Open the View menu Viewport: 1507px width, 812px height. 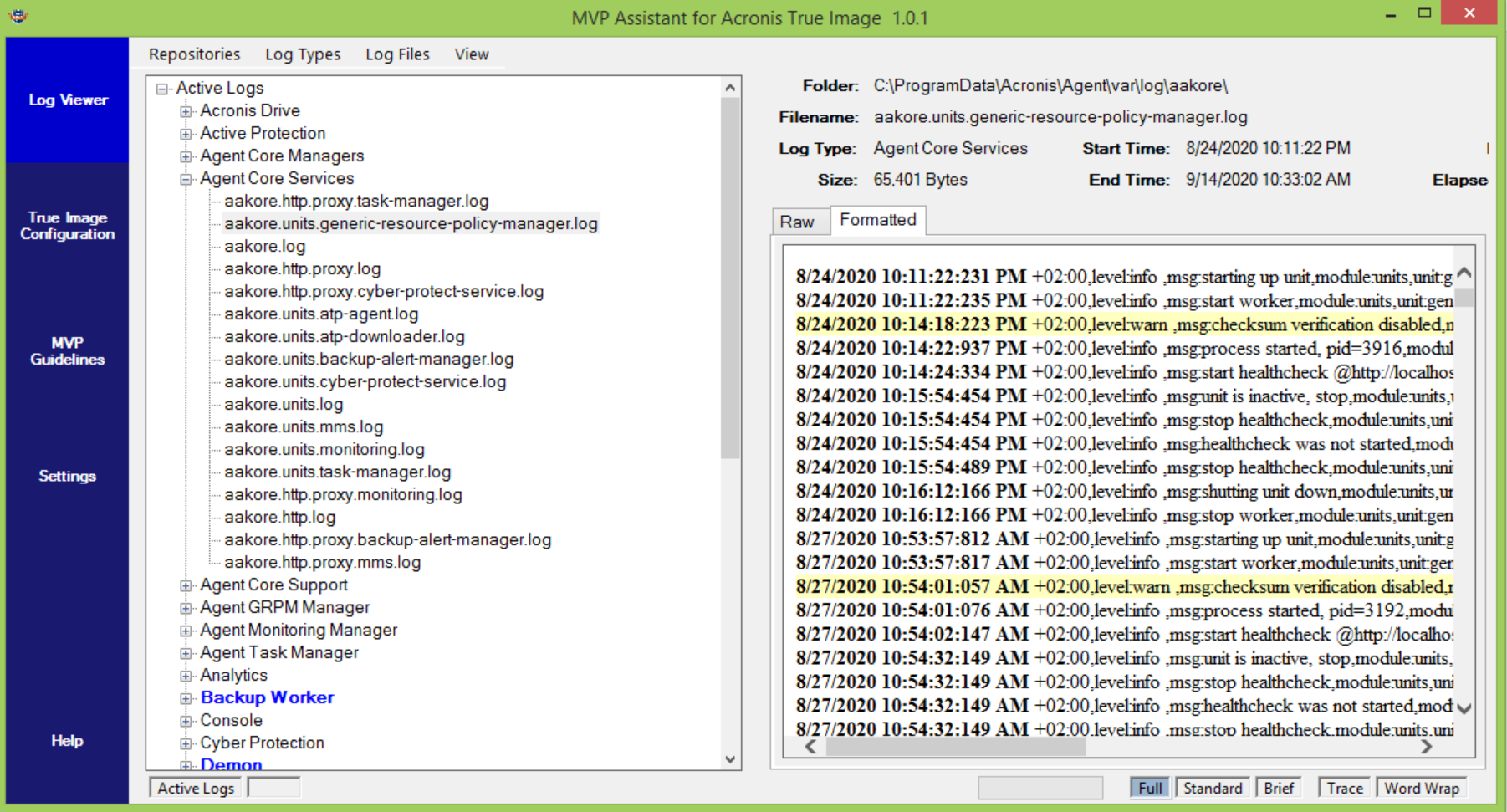[471, 54]
